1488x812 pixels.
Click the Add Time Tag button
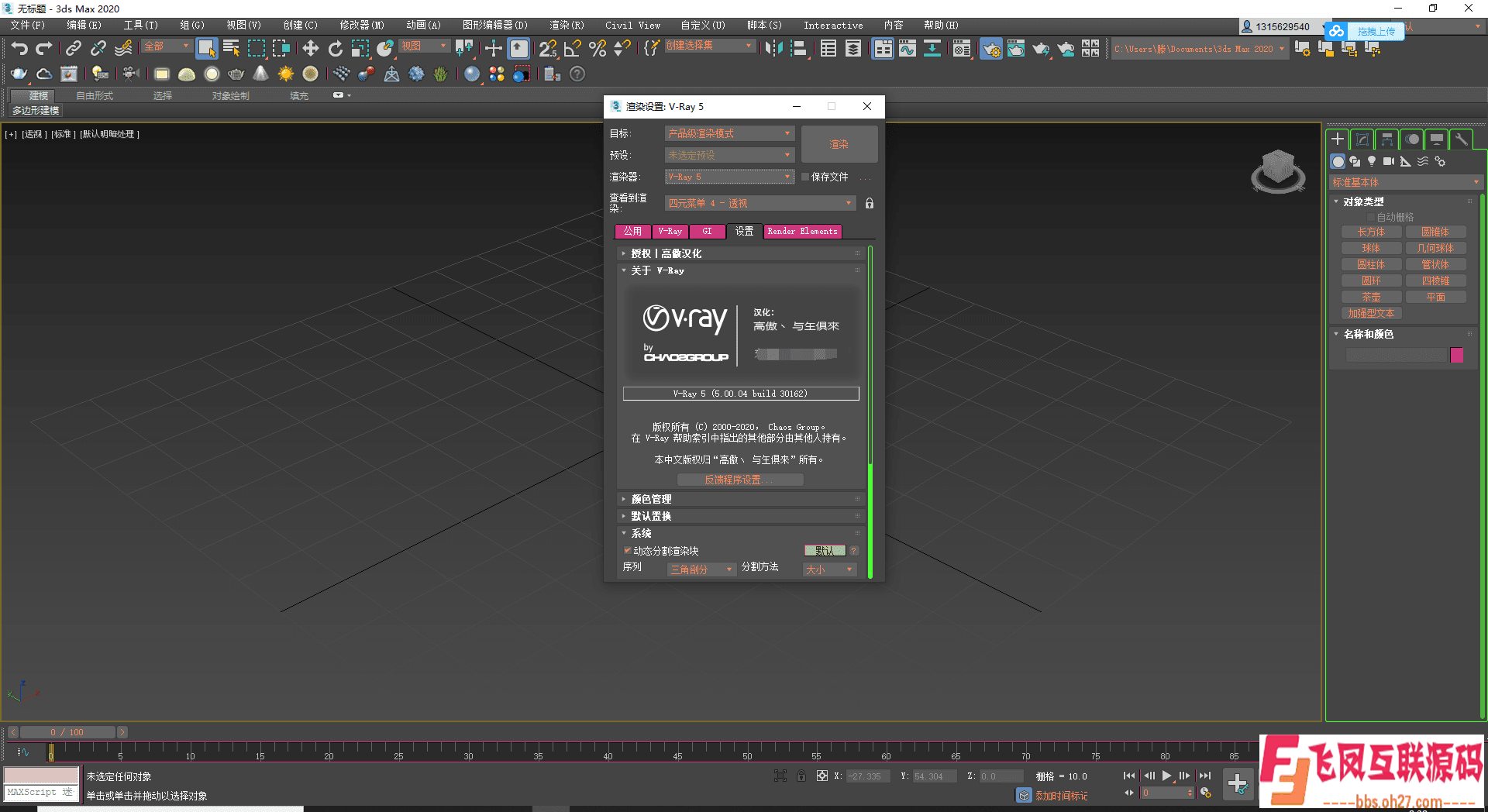1060,796
